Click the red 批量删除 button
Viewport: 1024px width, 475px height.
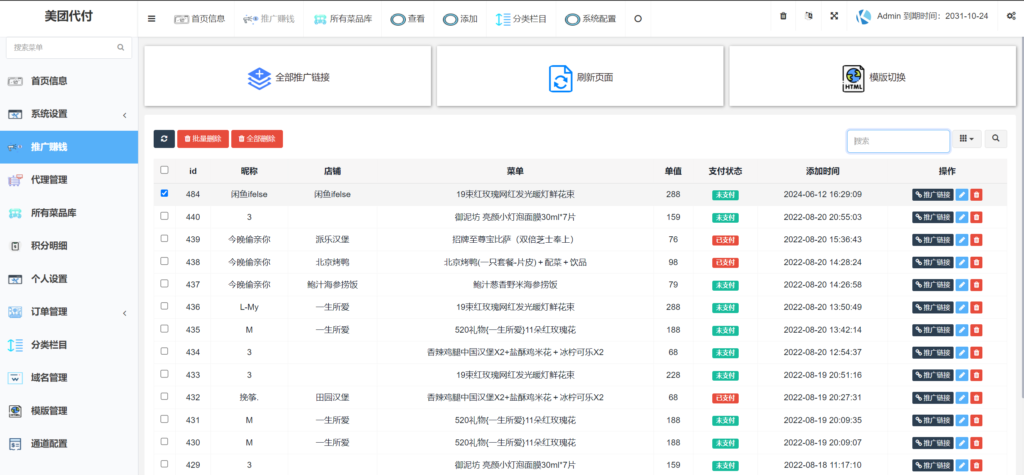(x=203, y=138)
